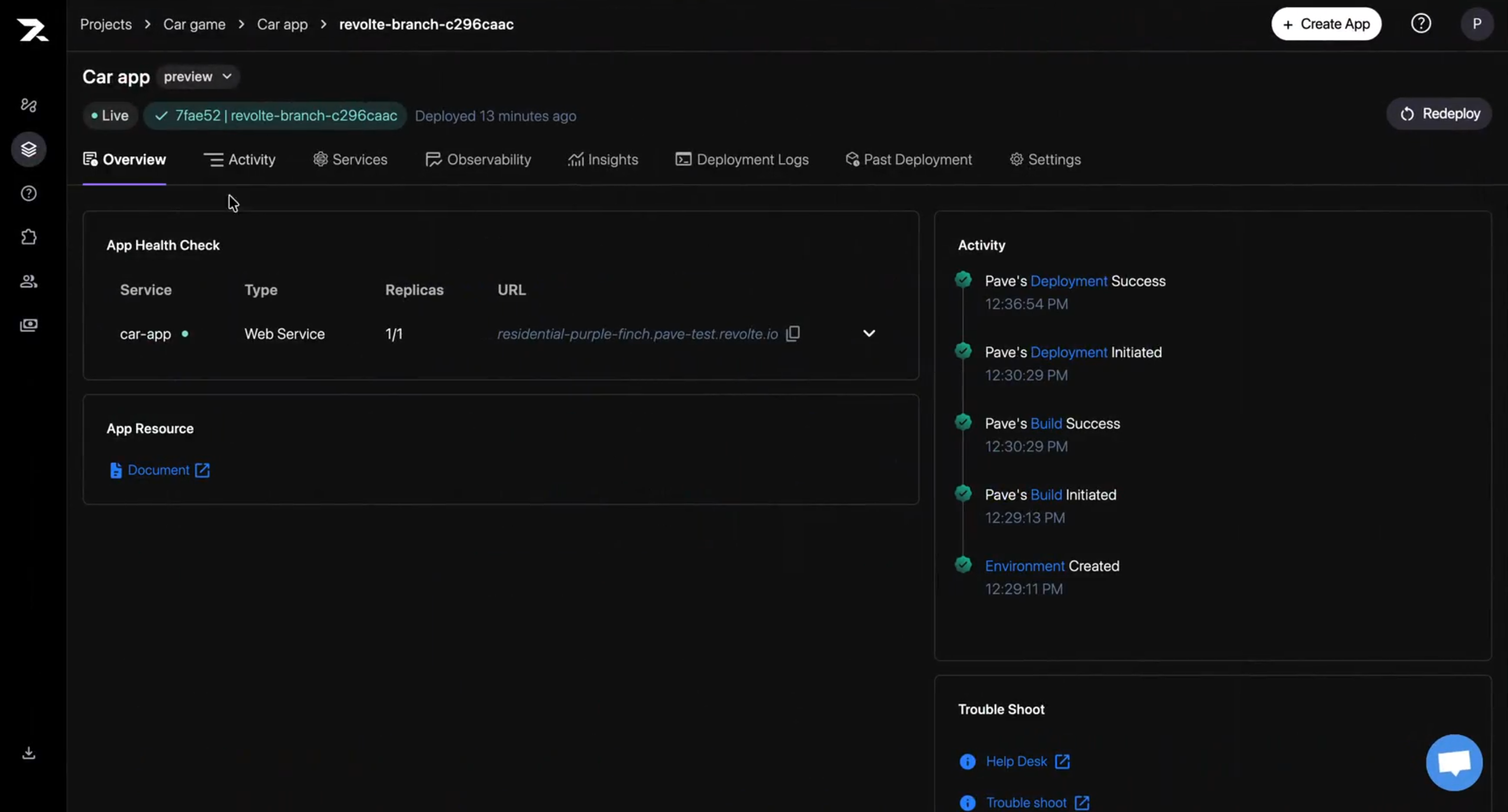The image size is (1508, 812).
Task: Click the download icon at sidebar bottom
Action: [x=29, y=753]
